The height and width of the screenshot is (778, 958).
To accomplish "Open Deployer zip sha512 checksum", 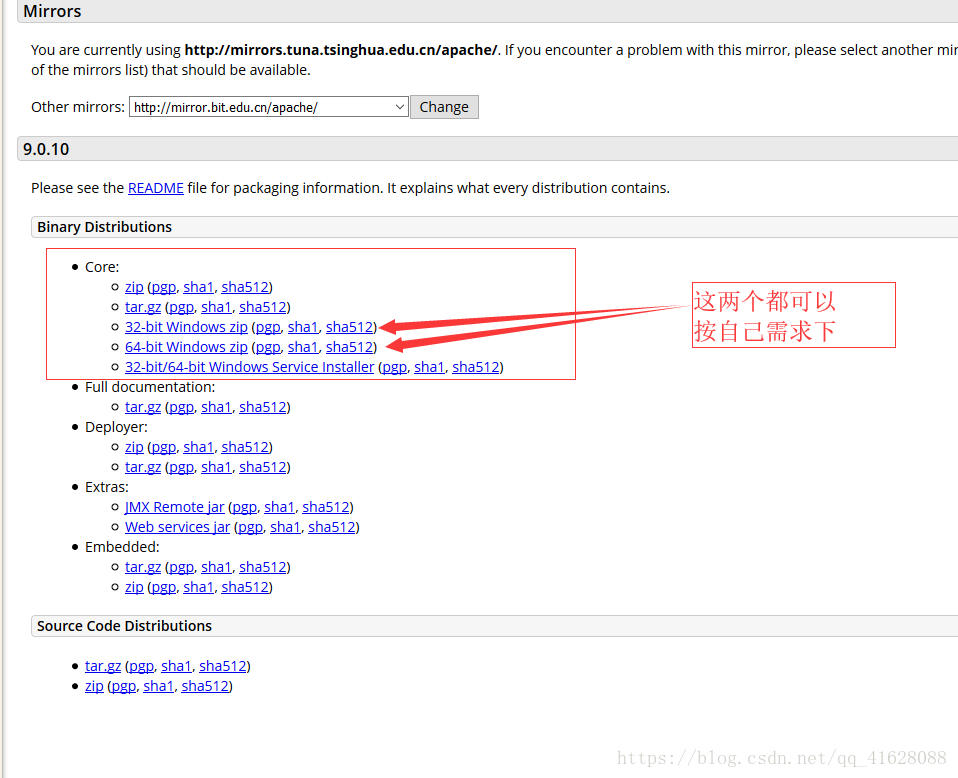I will [245, 447].
